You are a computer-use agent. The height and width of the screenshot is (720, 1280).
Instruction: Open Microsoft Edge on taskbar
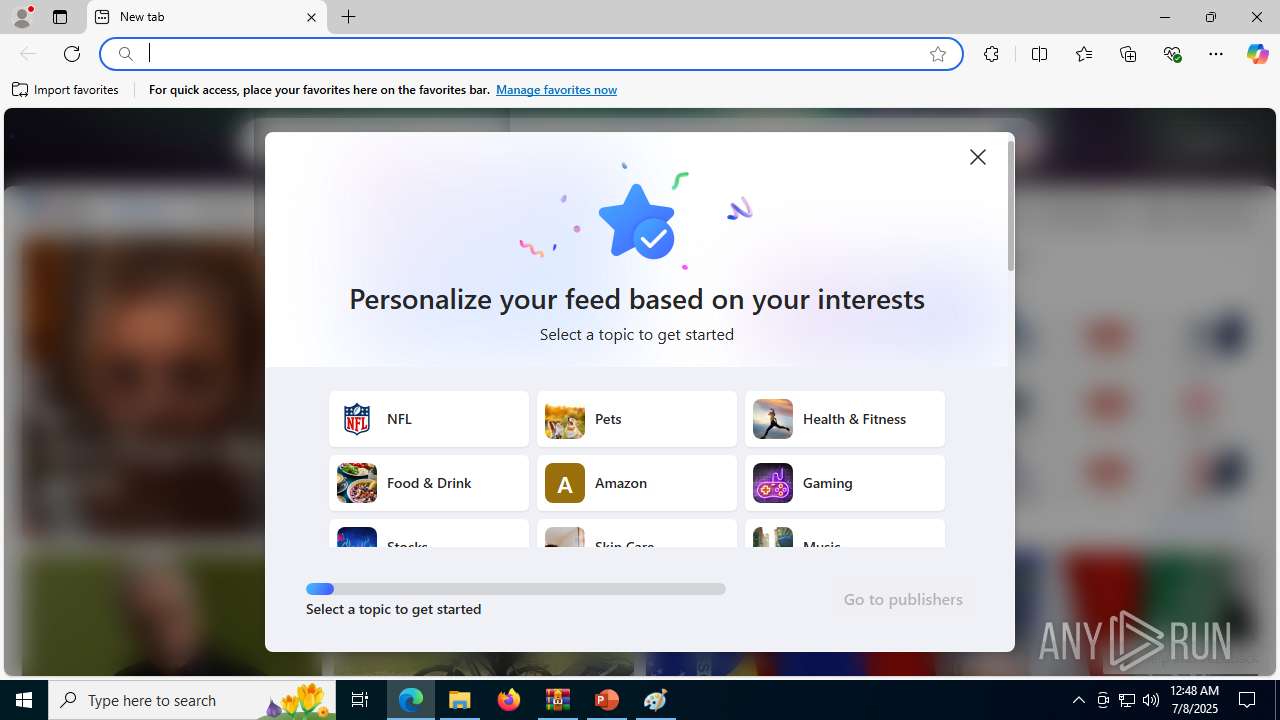pyautogui.click(x=411, y=700)
